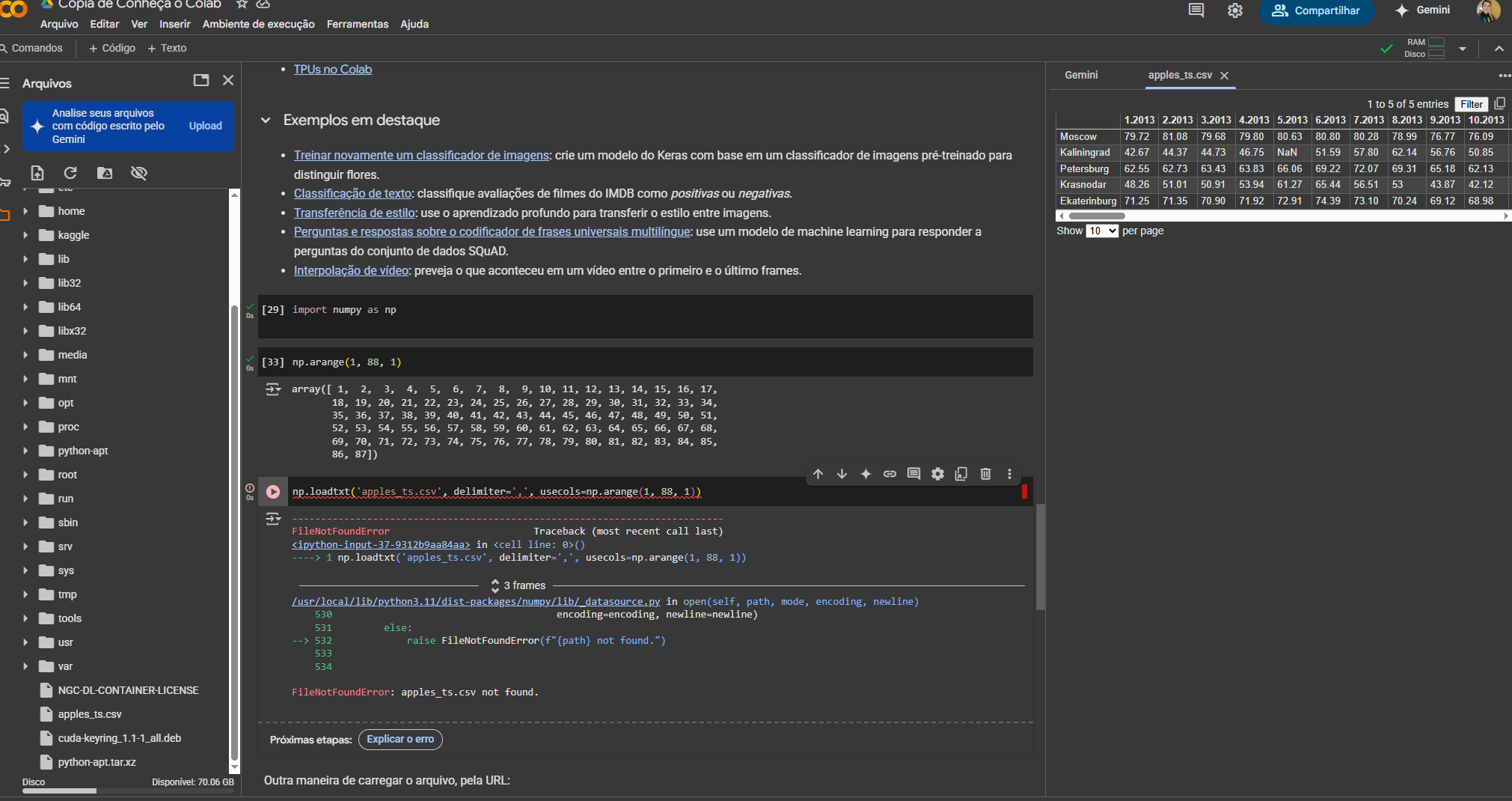Screen dimensions: 1512x801
Task: Add a new Código cell
Action: click(112, 48)
